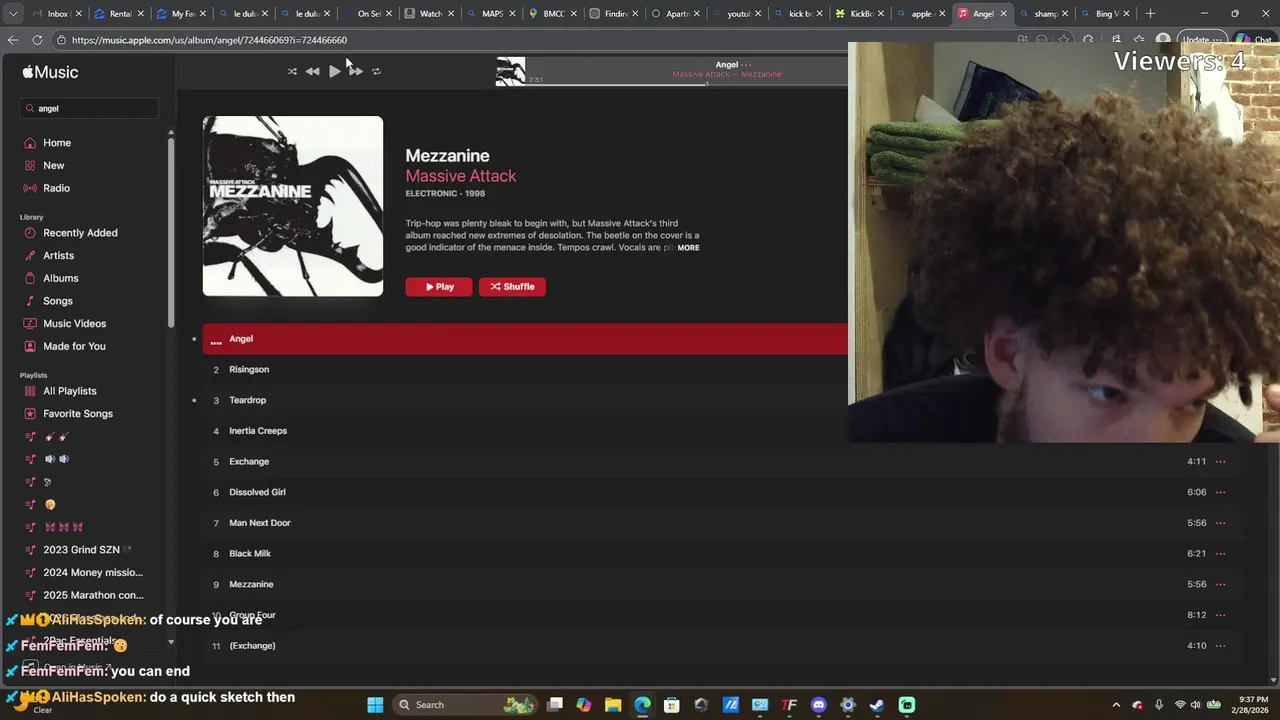Open more options for Black Milk
The height and width of the screenshot is (720, 1280).
pyautogui.click(x=1220, y=554)
